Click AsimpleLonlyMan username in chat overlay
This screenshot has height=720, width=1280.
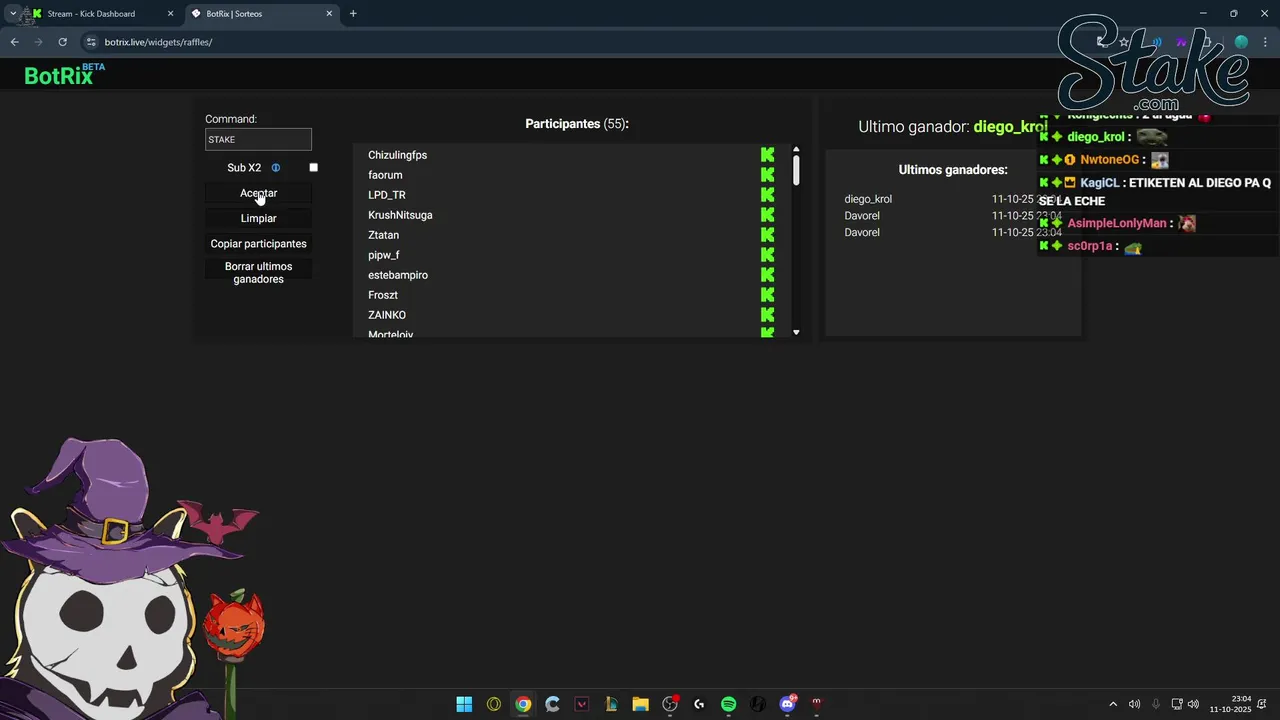point(1116,223)
